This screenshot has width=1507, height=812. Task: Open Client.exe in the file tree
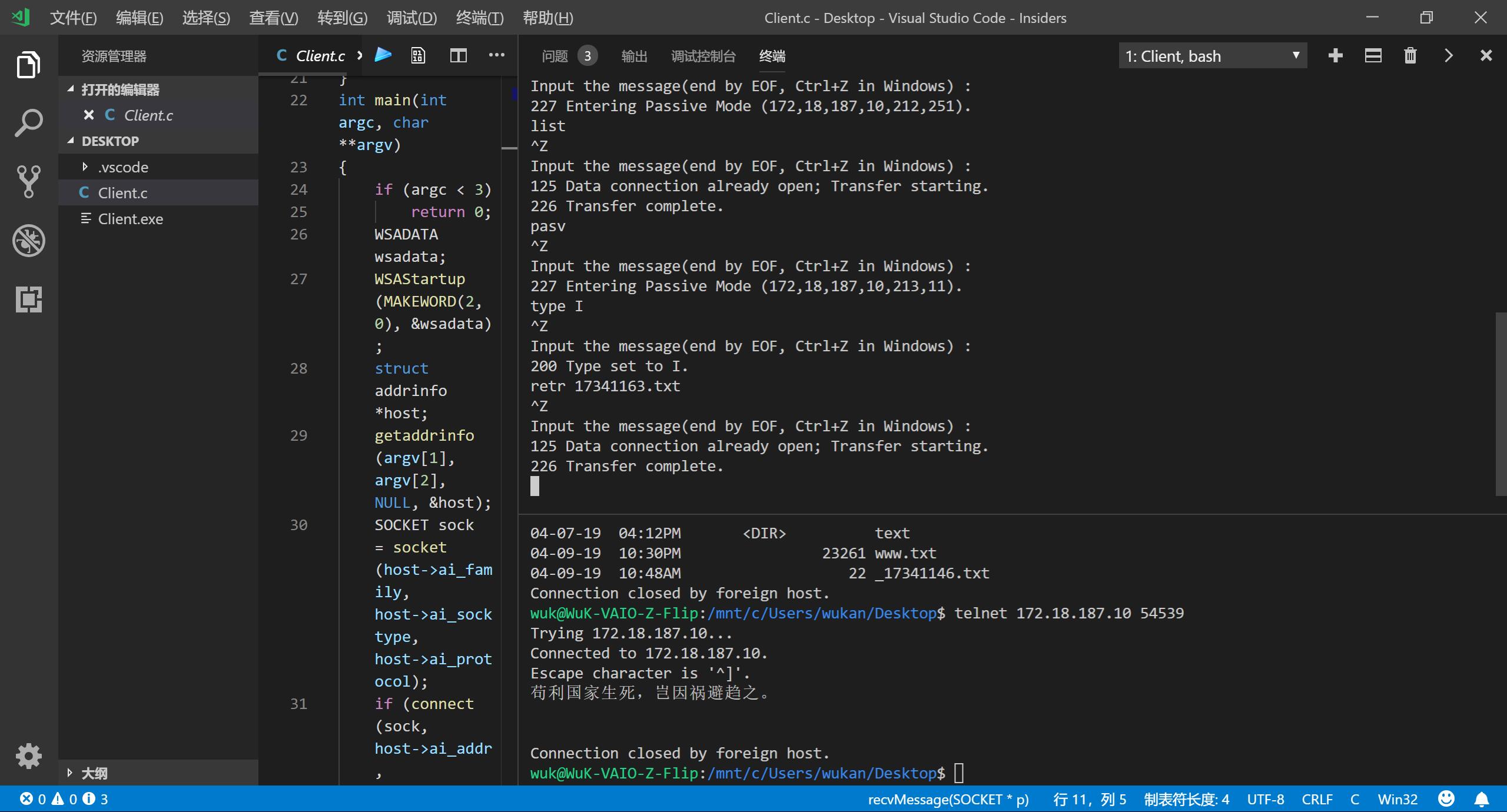click(x=158, y=218)
